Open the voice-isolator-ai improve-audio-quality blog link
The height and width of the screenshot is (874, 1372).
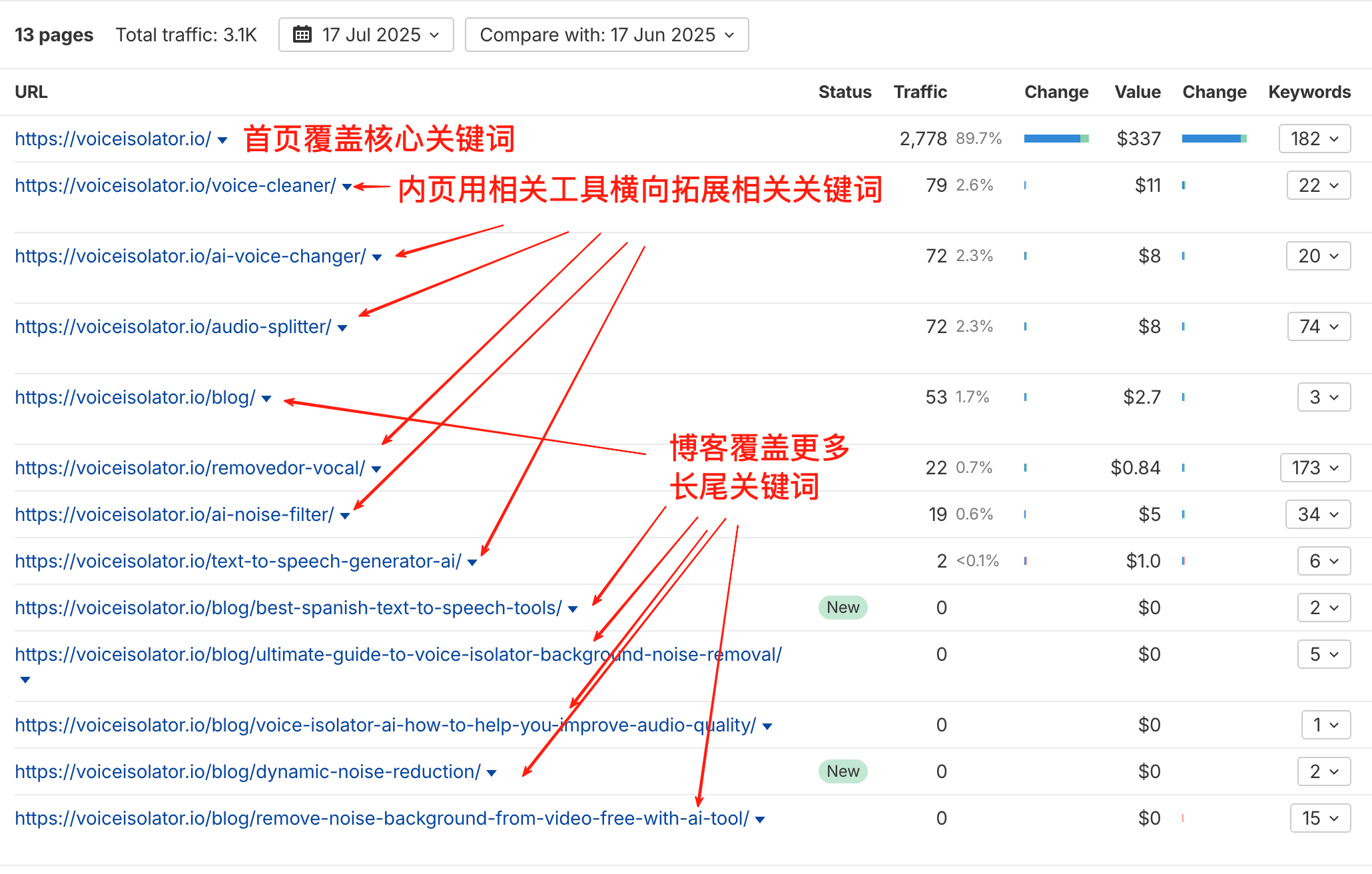pyautogui.click(x=386, y=725)
